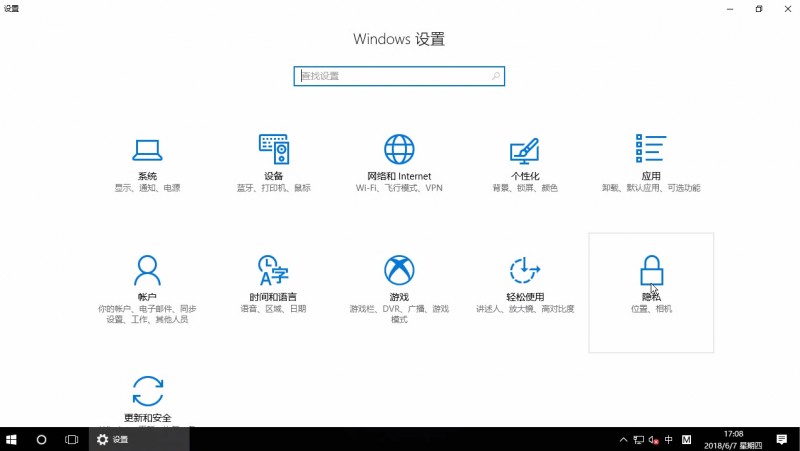Select the 设置 taskbar button

(139, 439)
